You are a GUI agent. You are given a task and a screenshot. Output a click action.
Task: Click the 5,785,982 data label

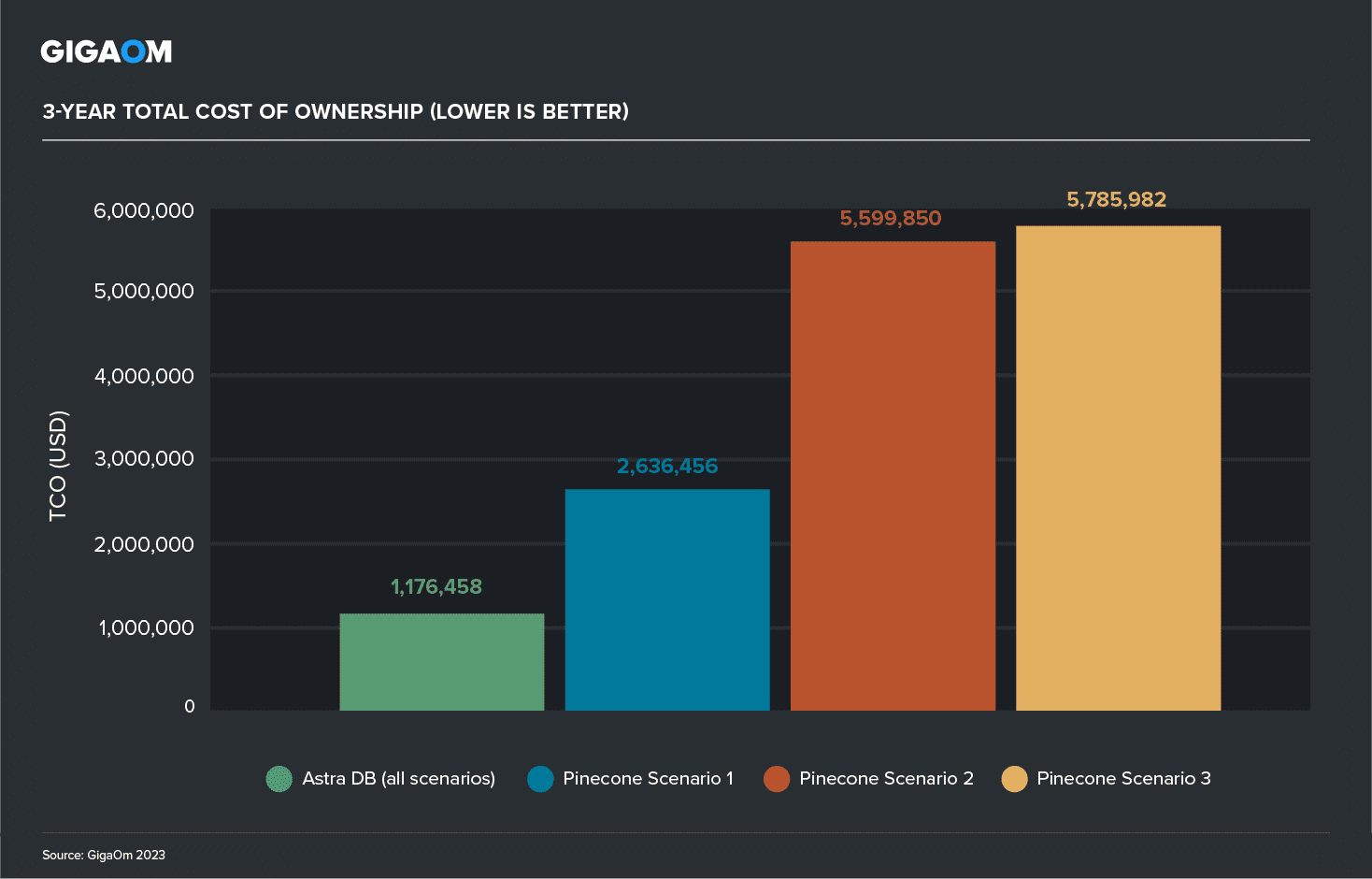[x=1117, y=200]
